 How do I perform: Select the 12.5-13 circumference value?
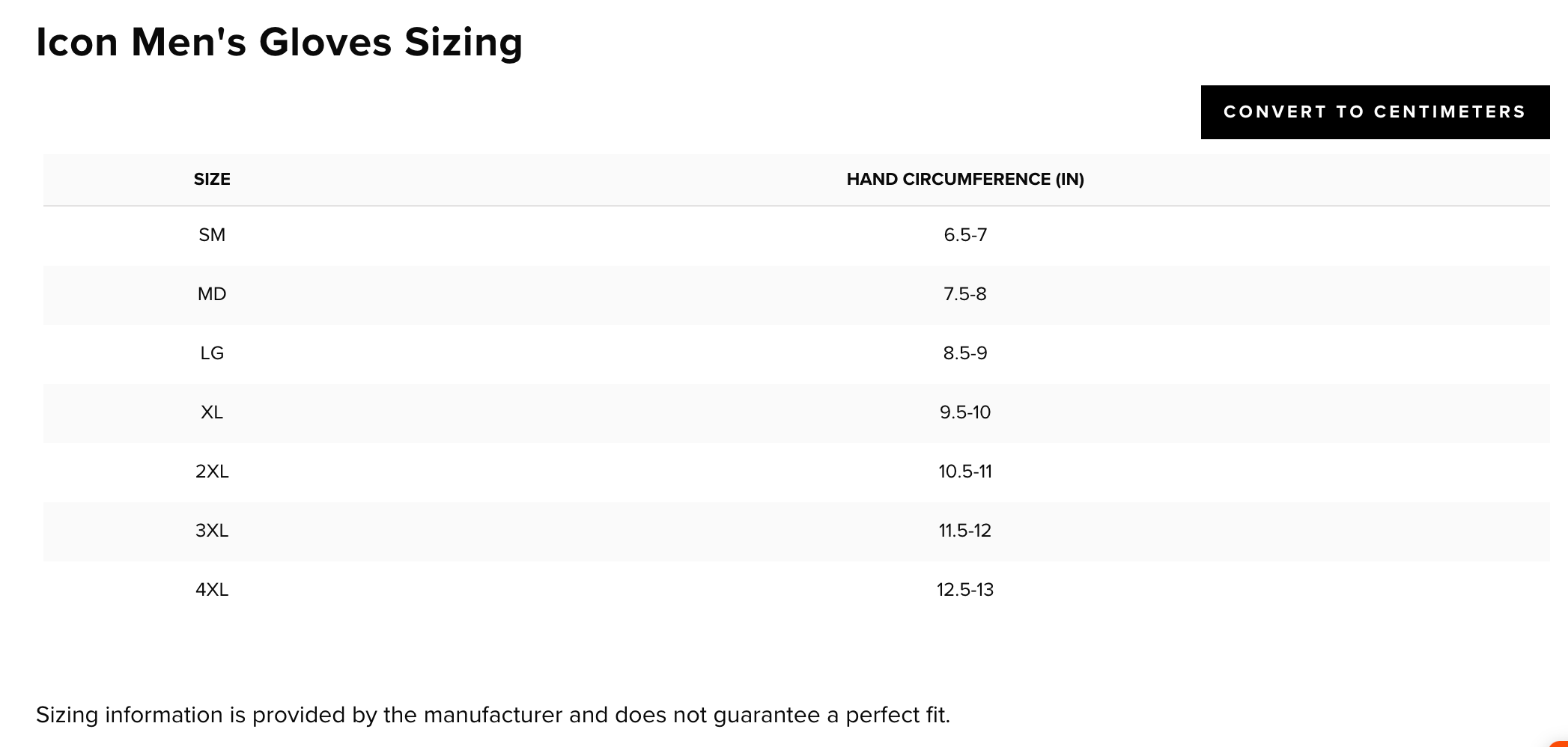(965, 590)
